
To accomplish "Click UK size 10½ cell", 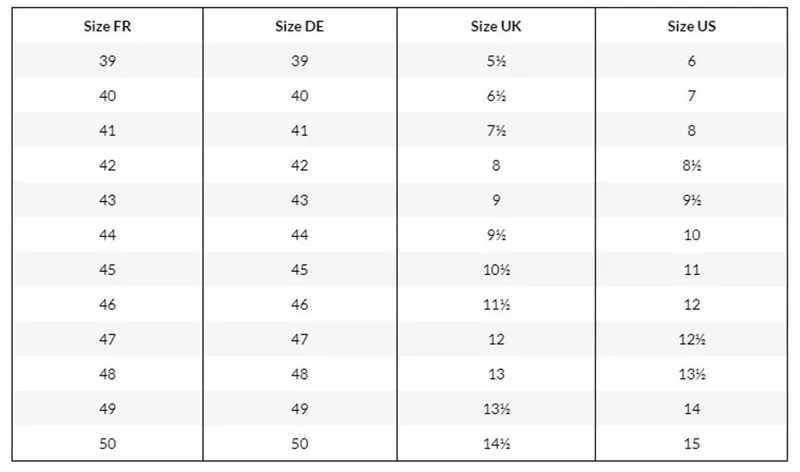I will (x=496, y=269).
